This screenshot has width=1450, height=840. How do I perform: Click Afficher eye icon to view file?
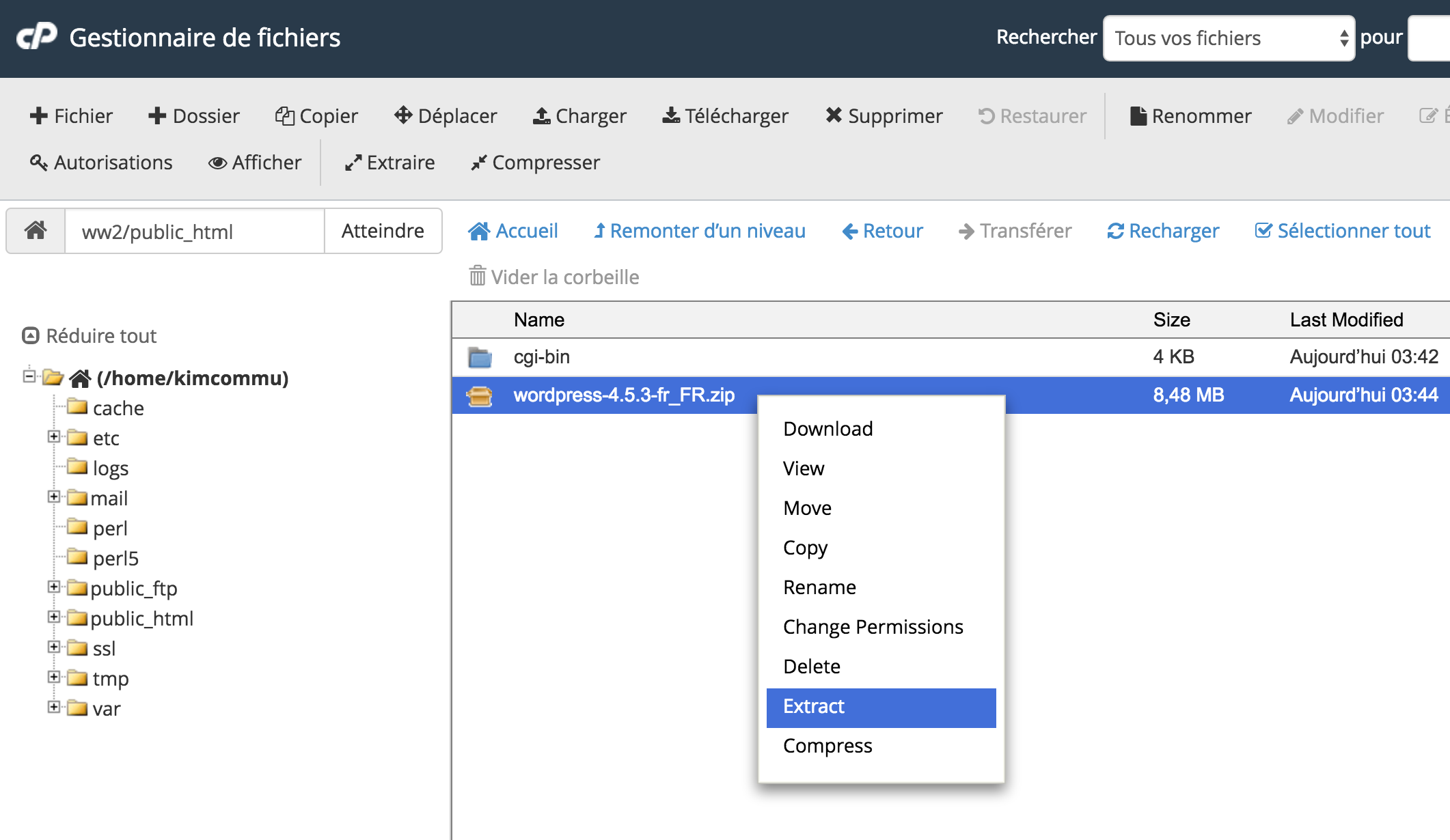pos(217,163)
